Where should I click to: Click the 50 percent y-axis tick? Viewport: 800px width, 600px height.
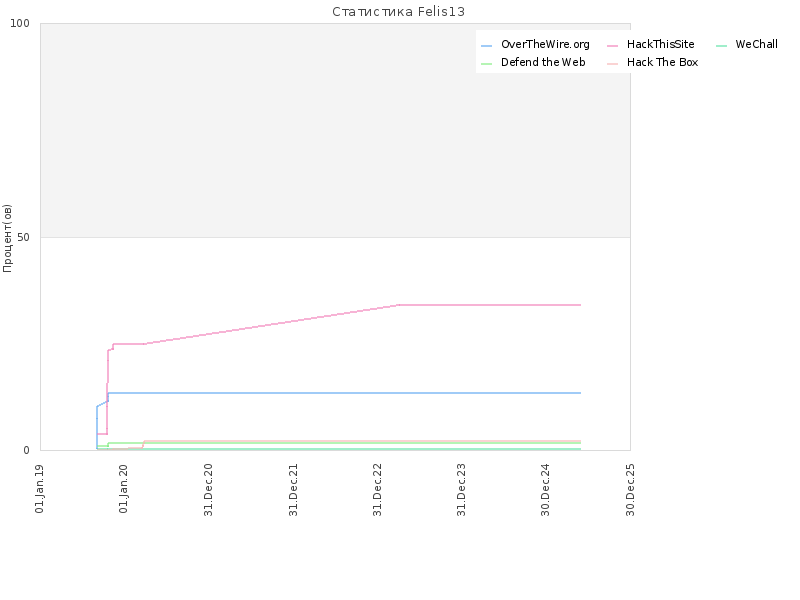pos(23,237)
